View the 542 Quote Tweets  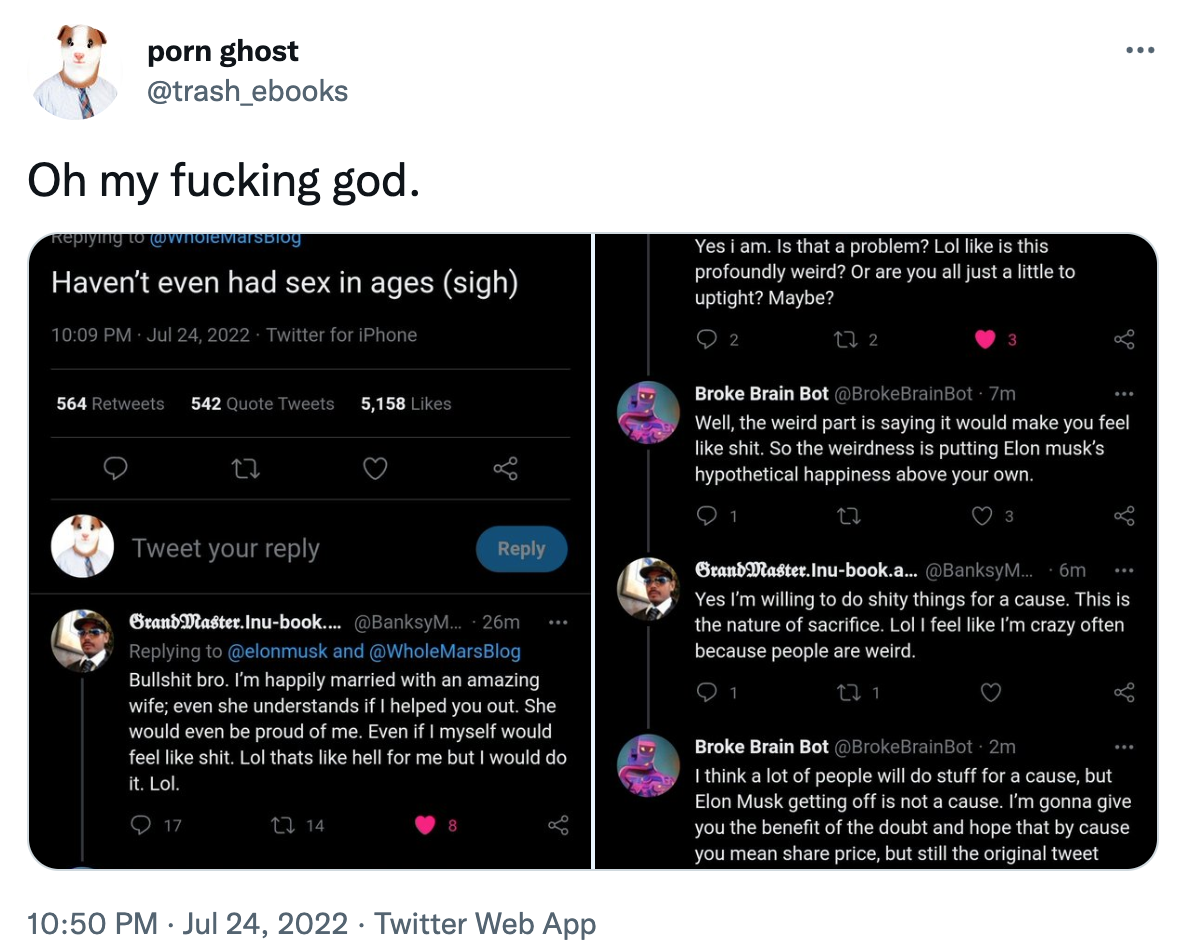pyautogui.click(x=262, y=404)
